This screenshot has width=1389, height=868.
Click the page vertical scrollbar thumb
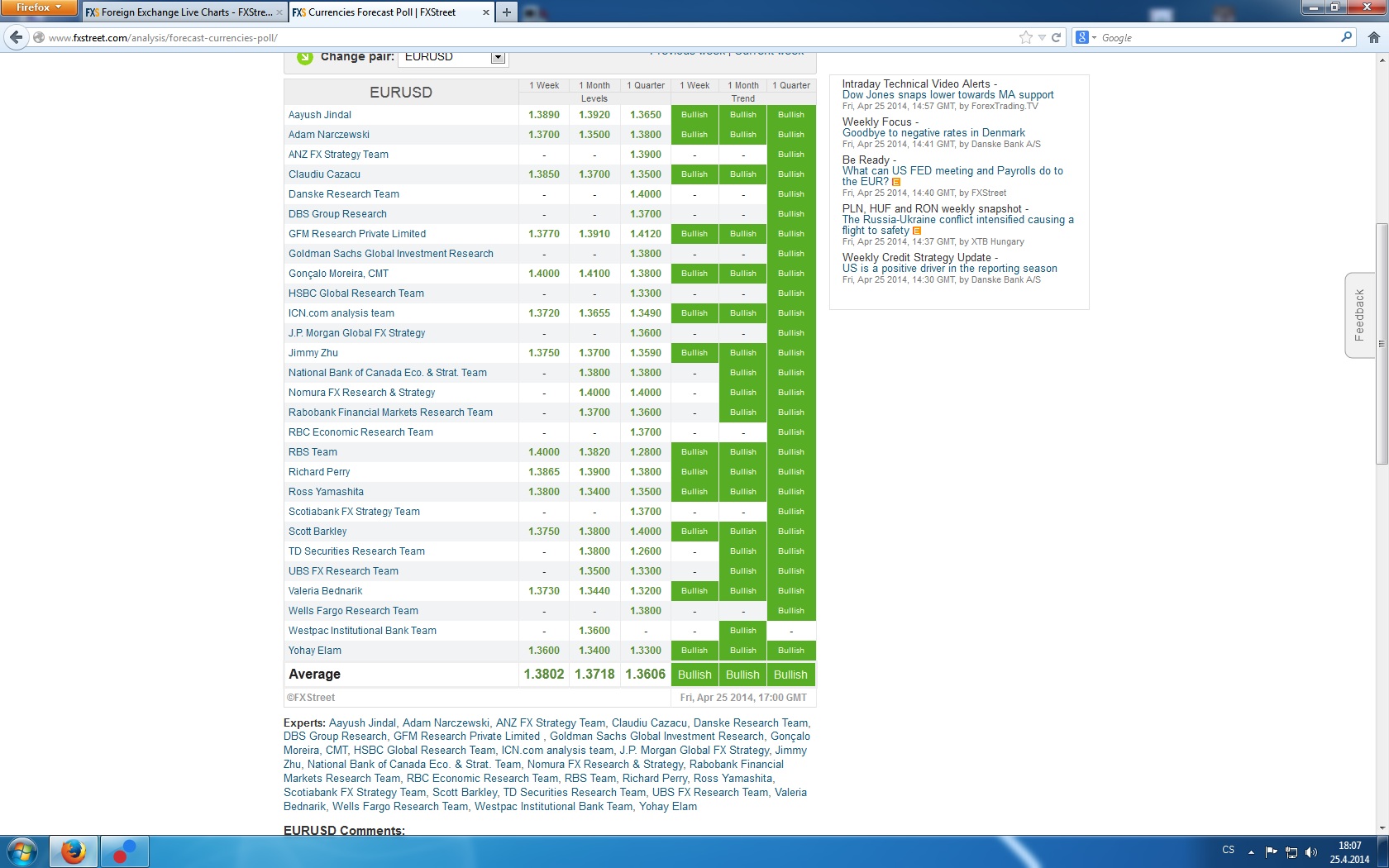click(1382, 344)
